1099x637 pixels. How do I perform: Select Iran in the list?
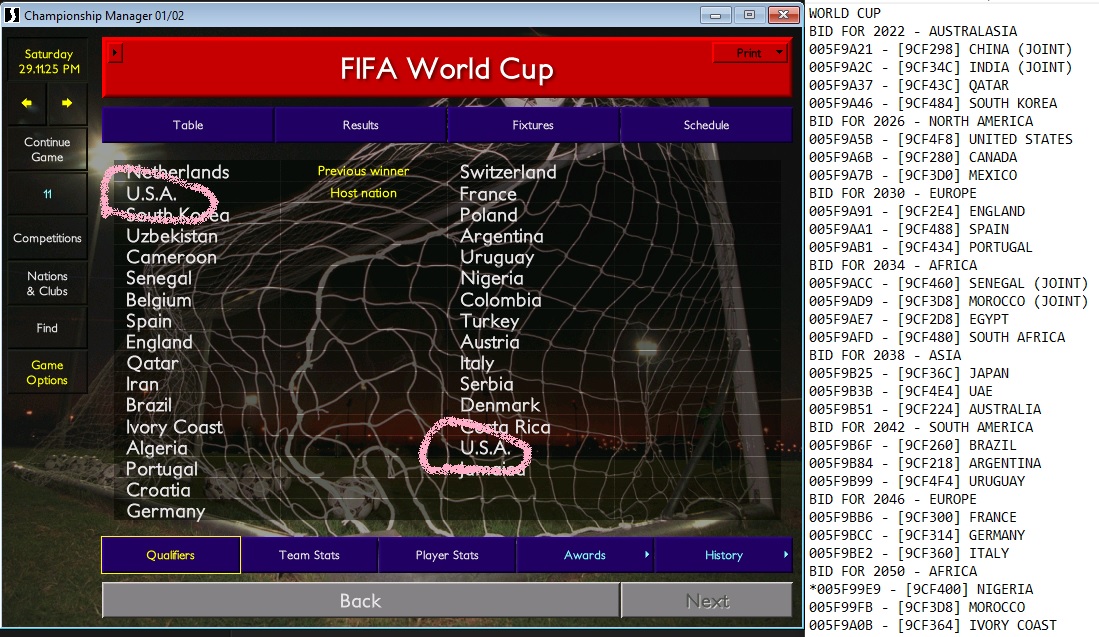pyautogui.click(x=142, y=384)
